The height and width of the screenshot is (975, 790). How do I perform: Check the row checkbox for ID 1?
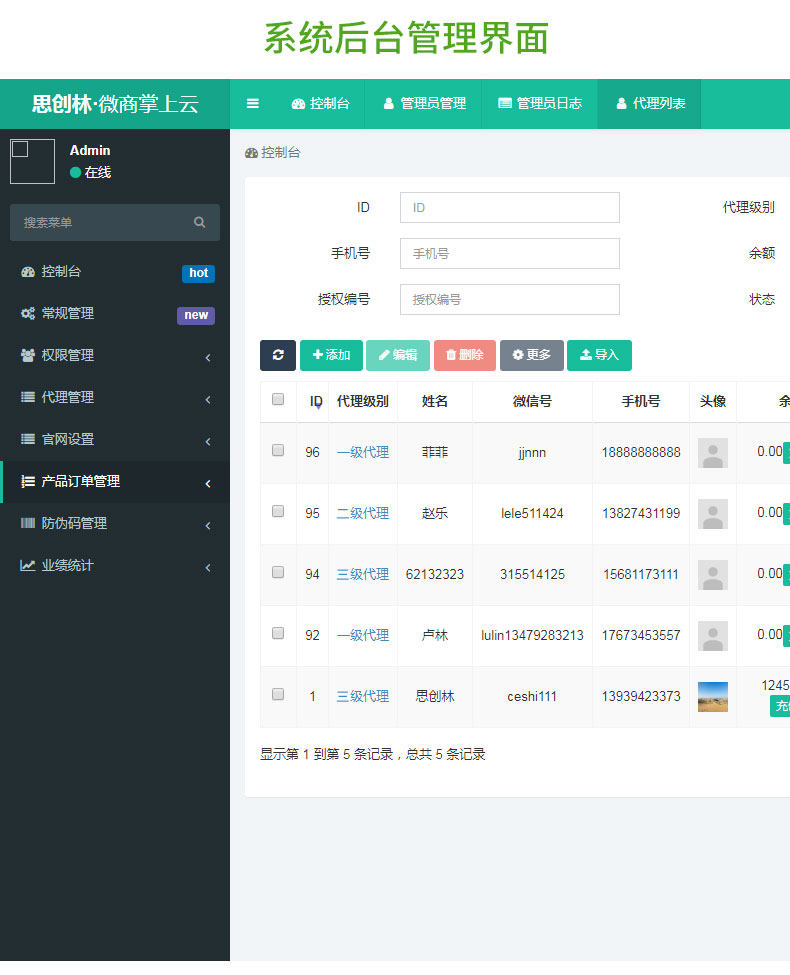[x=278, y=694]
